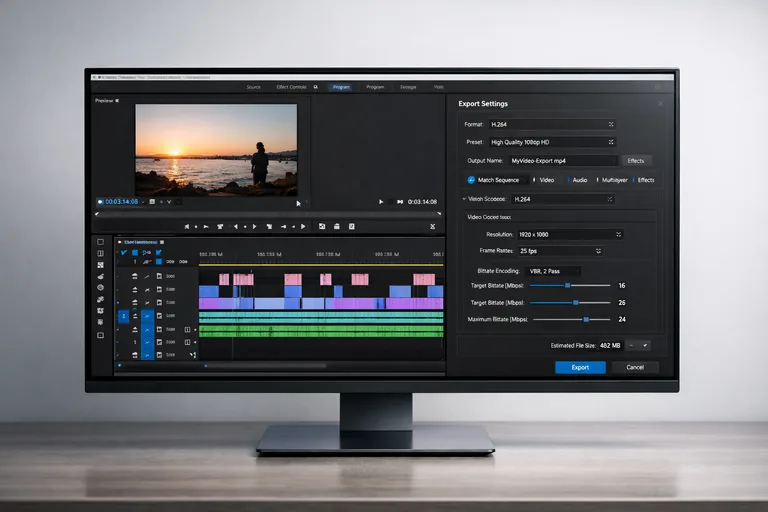Open the Audio tab in Export Settings
This screenshot has width=768, height=512.
[580, 180]
